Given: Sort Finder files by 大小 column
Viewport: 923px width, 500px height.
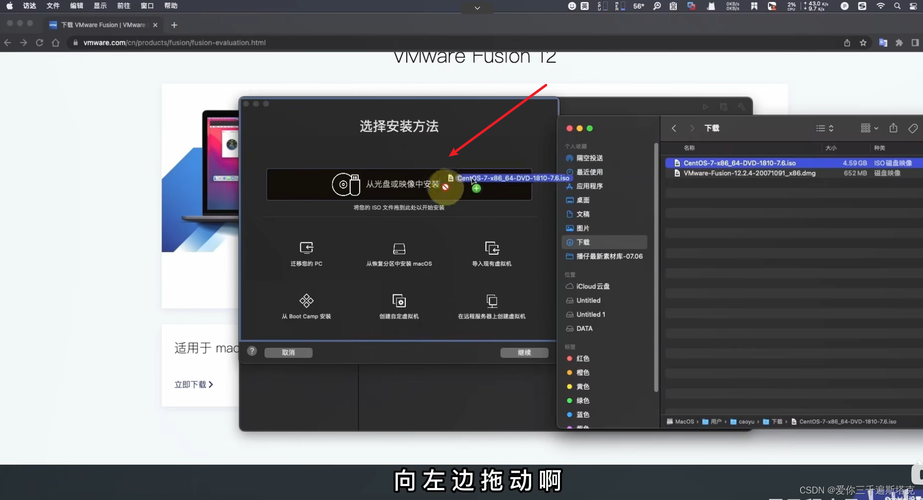Looking at the screenshot, I should tap(831, 148).
